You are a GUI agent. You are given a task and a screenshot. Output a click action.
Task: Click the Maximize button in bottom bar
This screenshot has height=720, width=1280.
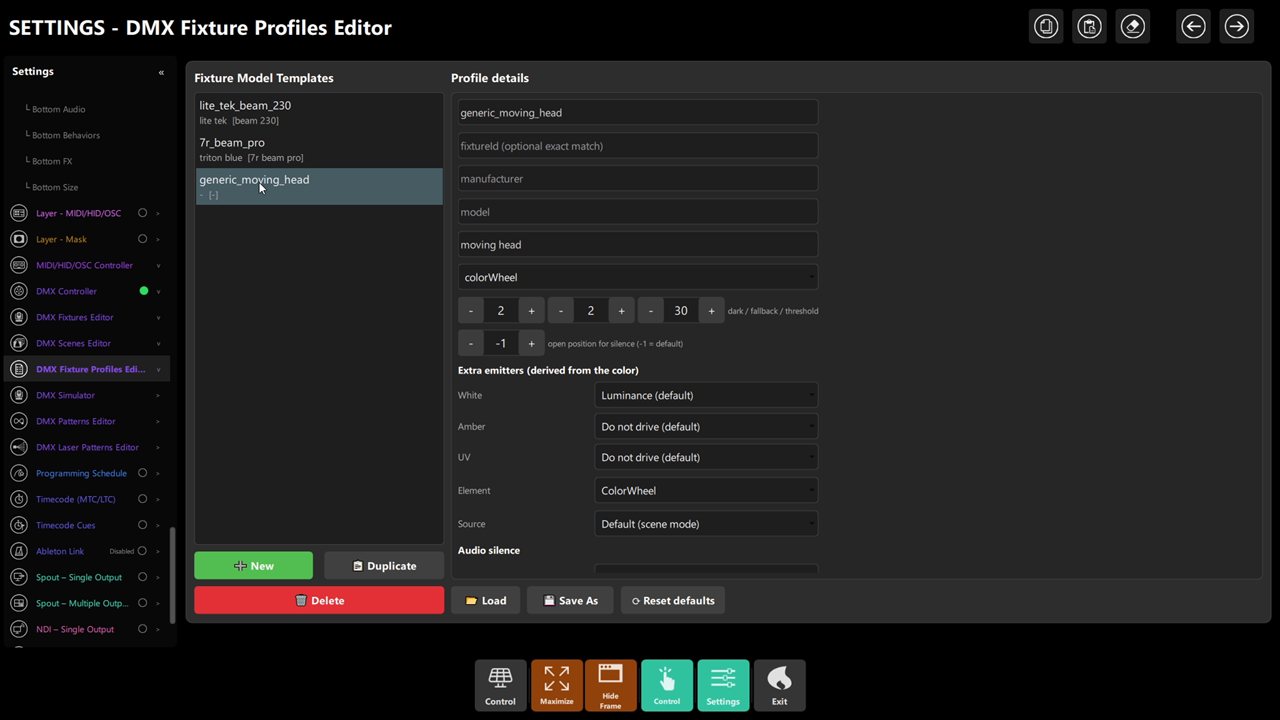[x=557, y=686]
